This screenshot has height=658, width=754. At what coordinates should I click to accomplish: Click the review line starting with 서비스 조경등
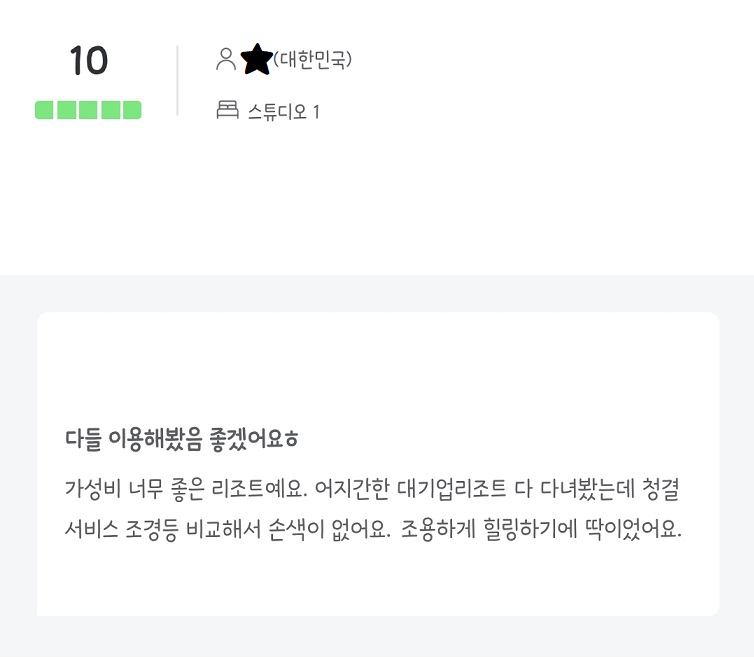click(373, 529)
